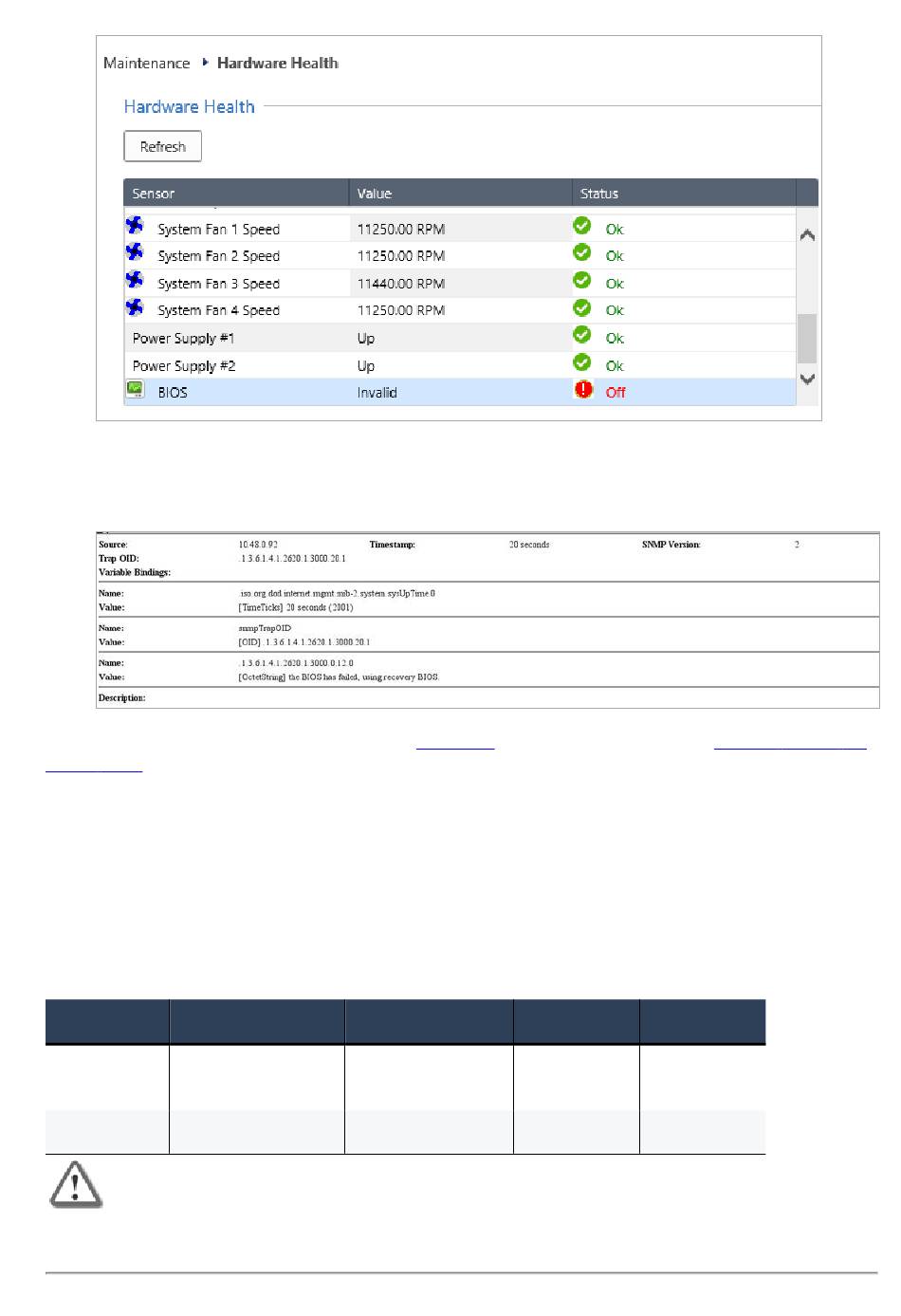The width and height of the screenshot is (901, 1316).
Task: Click the System Fan 2 Speed fan icon
Action: coord(135,252)
